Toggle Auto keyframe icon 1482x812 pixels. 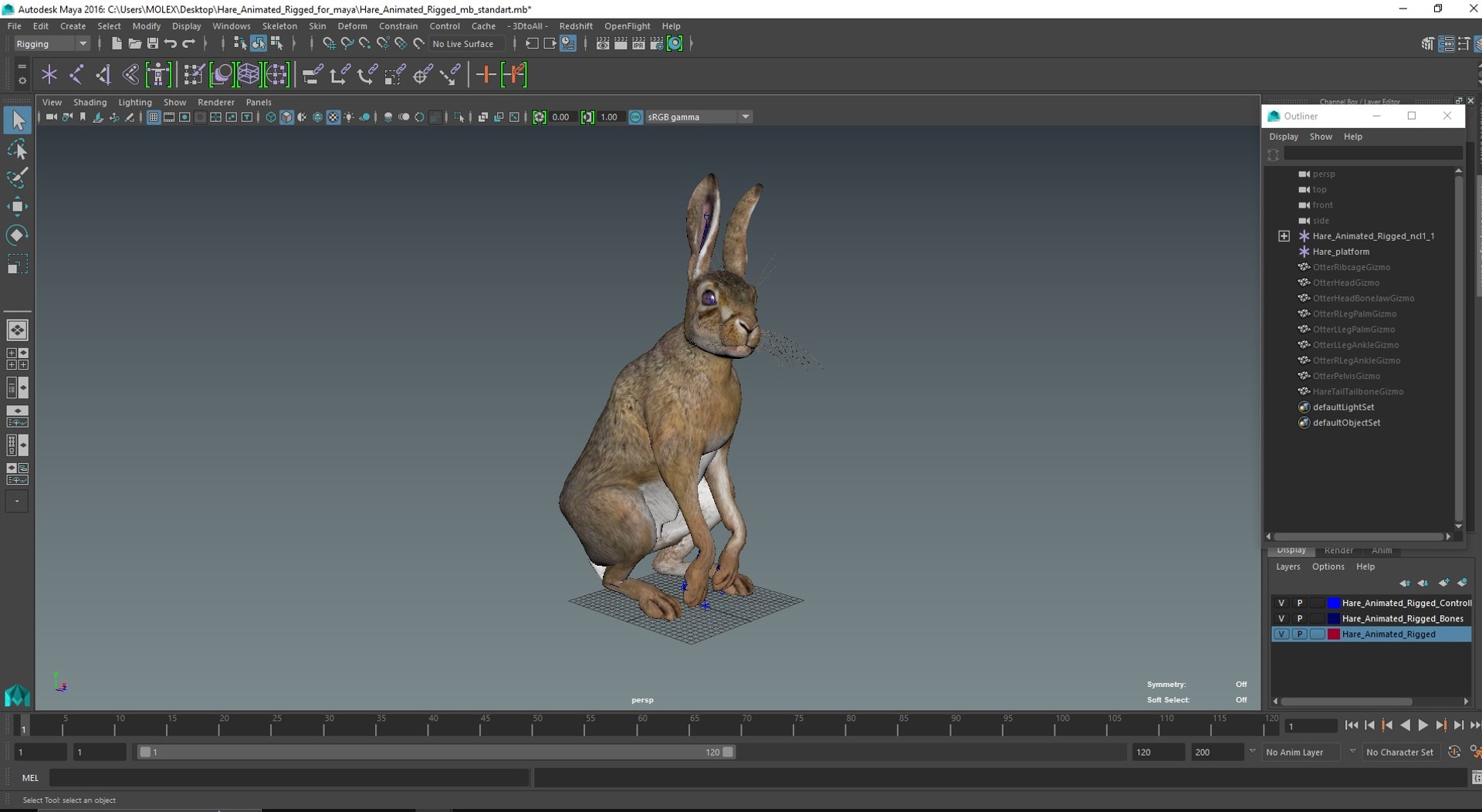1454,752
